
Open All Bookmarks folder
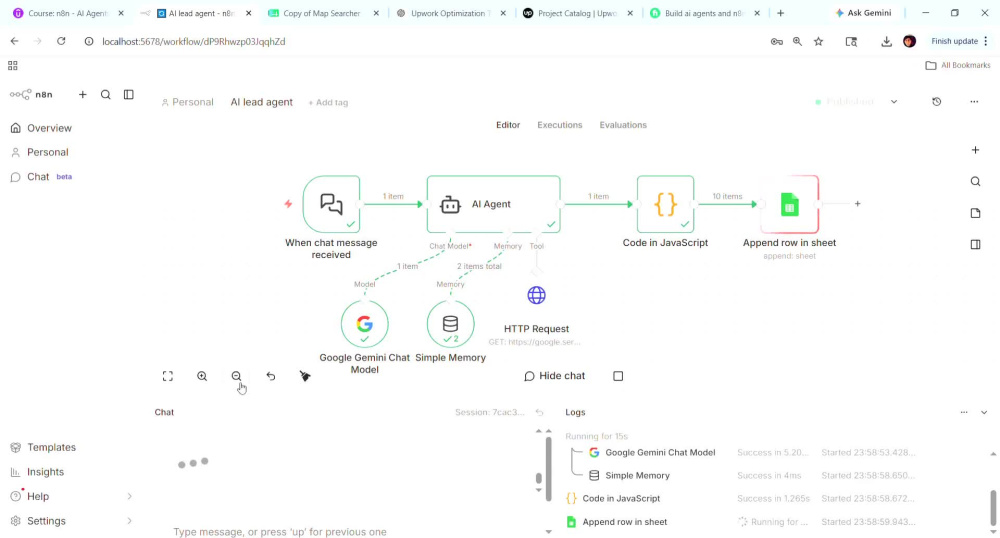(958, 65)
